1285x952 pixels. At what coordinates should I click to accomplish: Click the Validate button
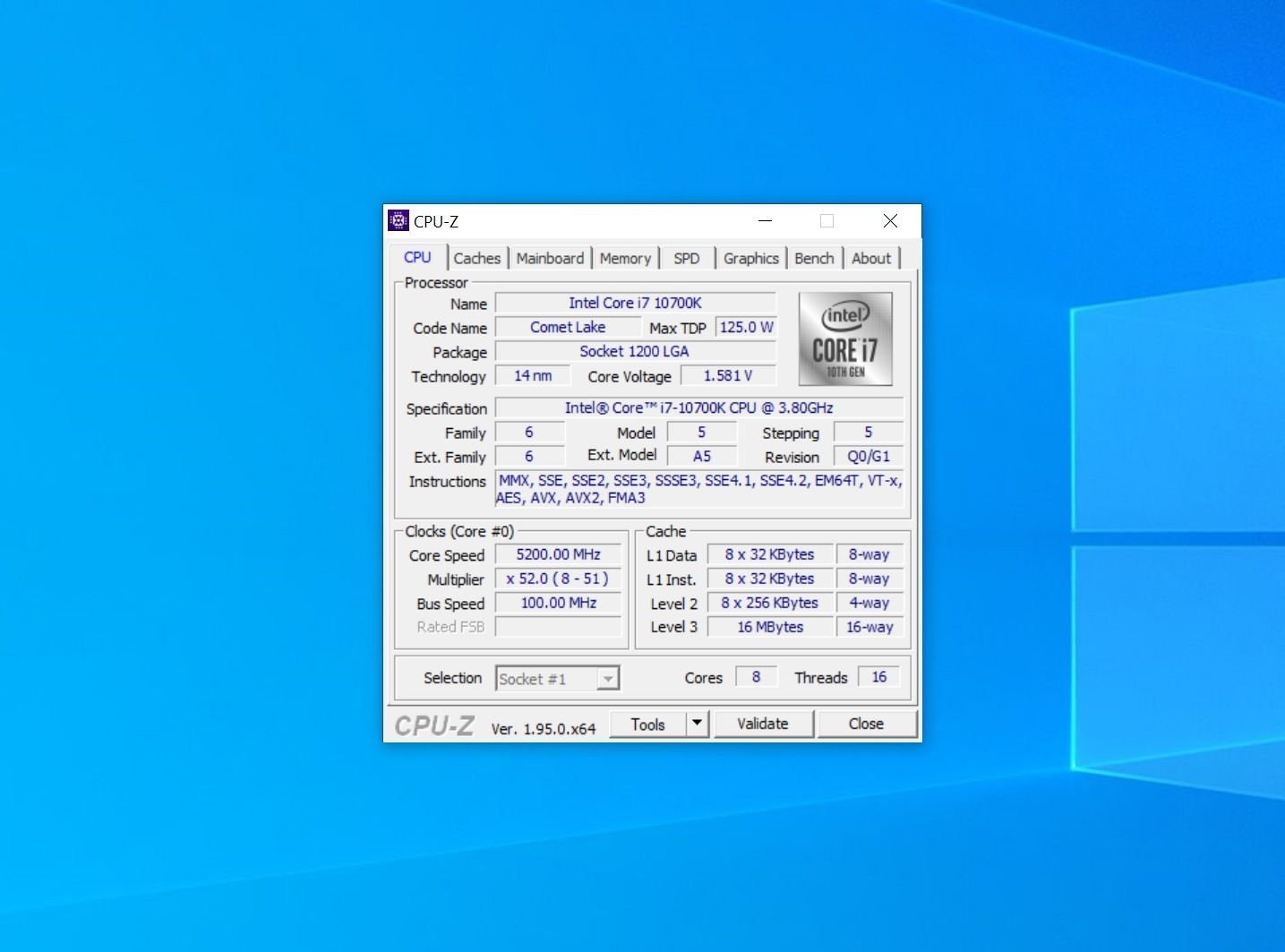[x=763, y=724]
